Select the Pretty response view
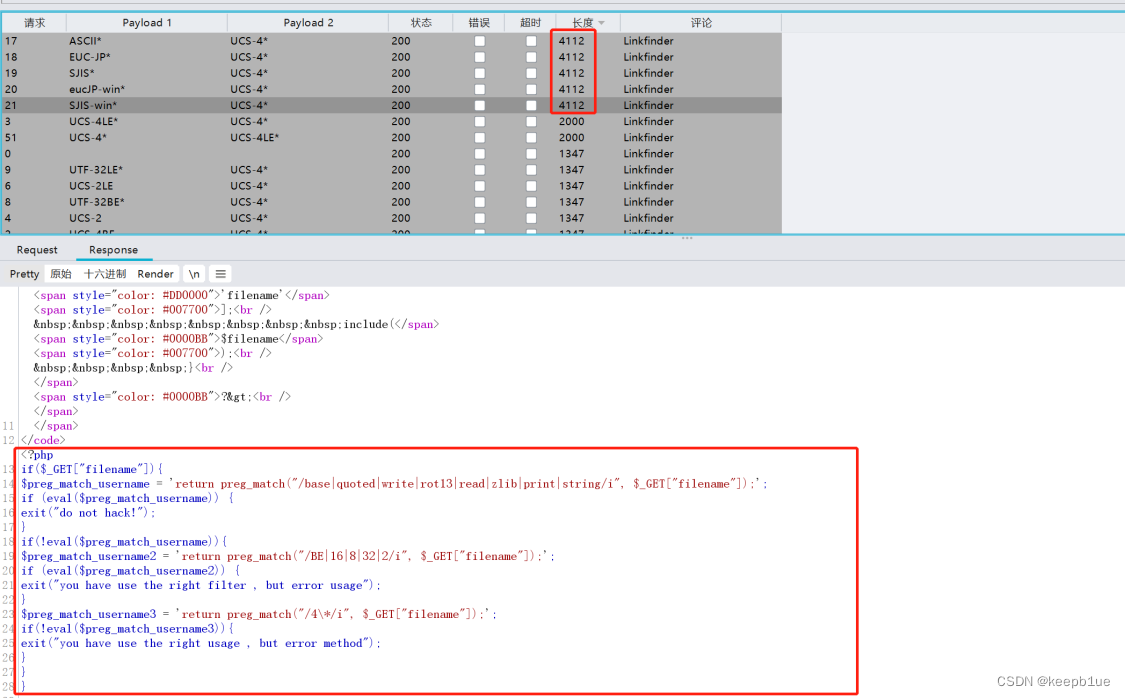This screenshot has height=698, width=1125. (x=23, y=273)
